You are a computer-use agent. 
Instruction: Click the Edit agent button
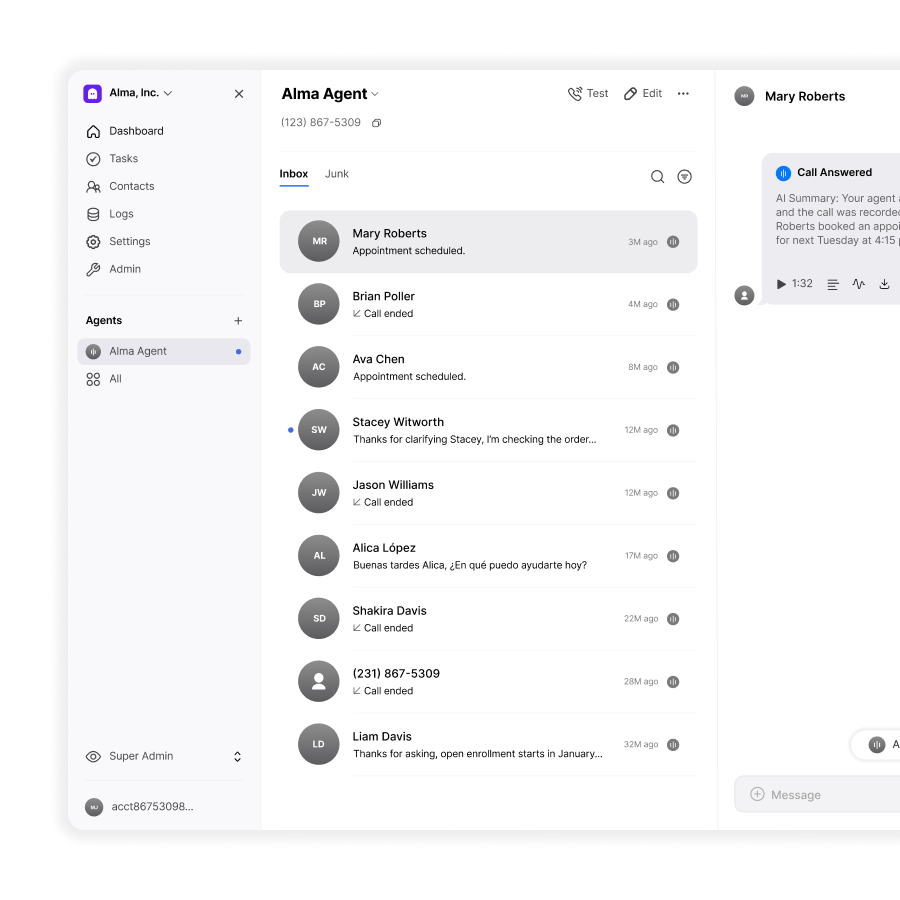643,94
